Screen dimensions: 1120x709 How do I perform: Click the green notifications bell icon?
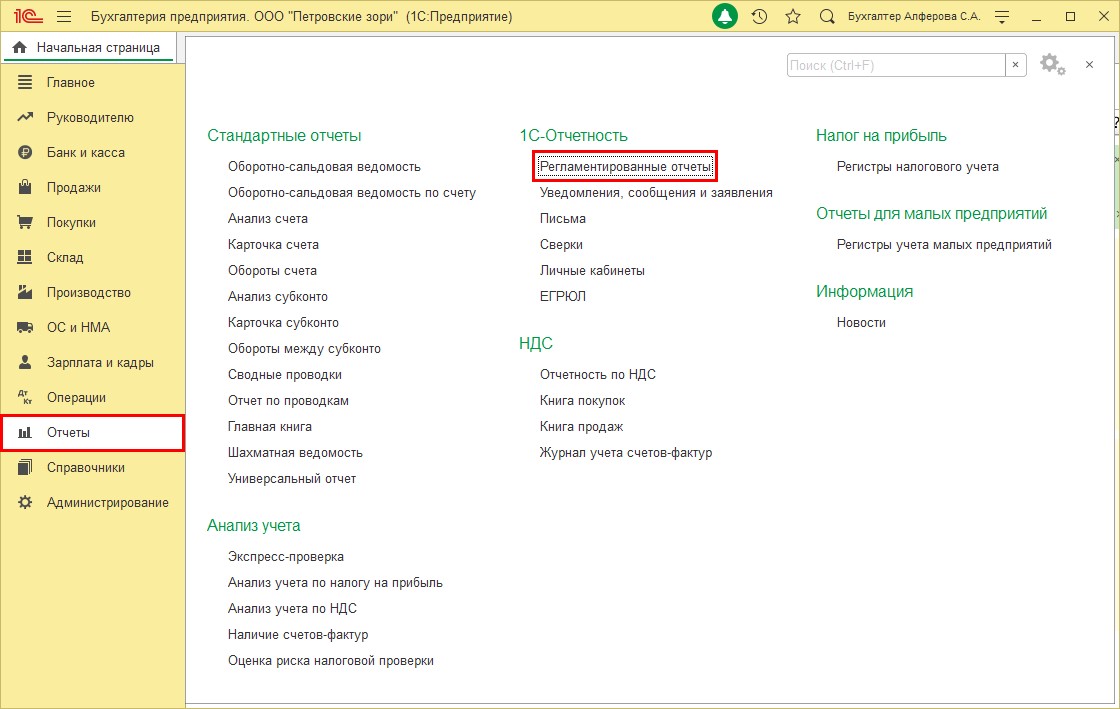click(x=724, y=16)
